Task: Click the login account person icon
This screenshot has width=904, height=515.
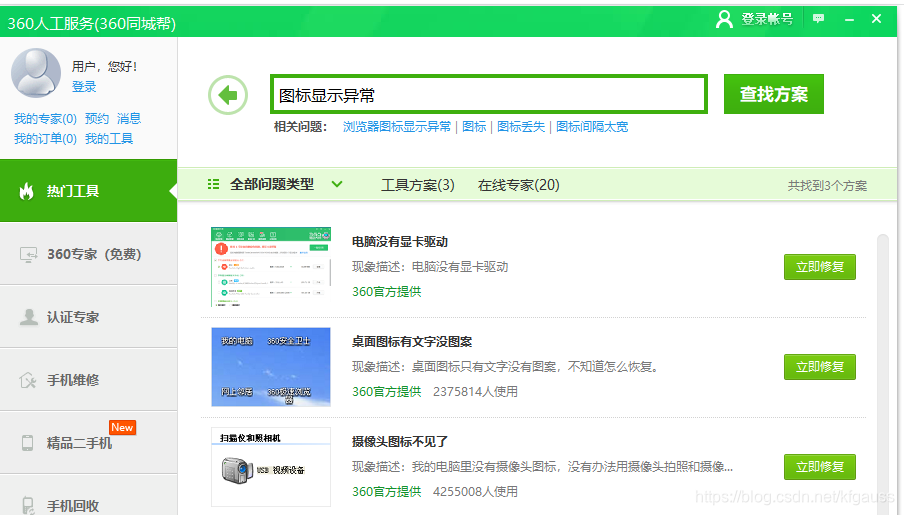Action: click(x=724, y=19)
